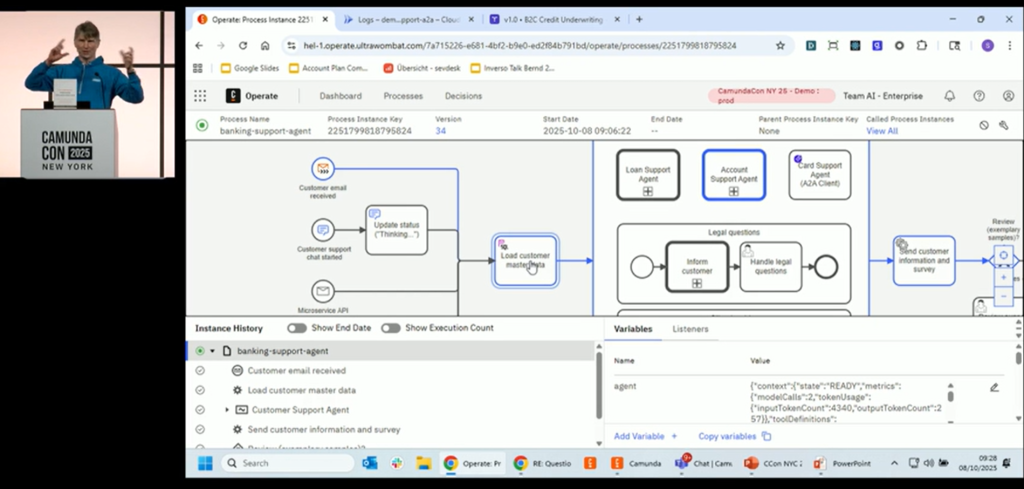Switch to the Listeners tab
Viewport: 1024px width, 489px height.
690,328
